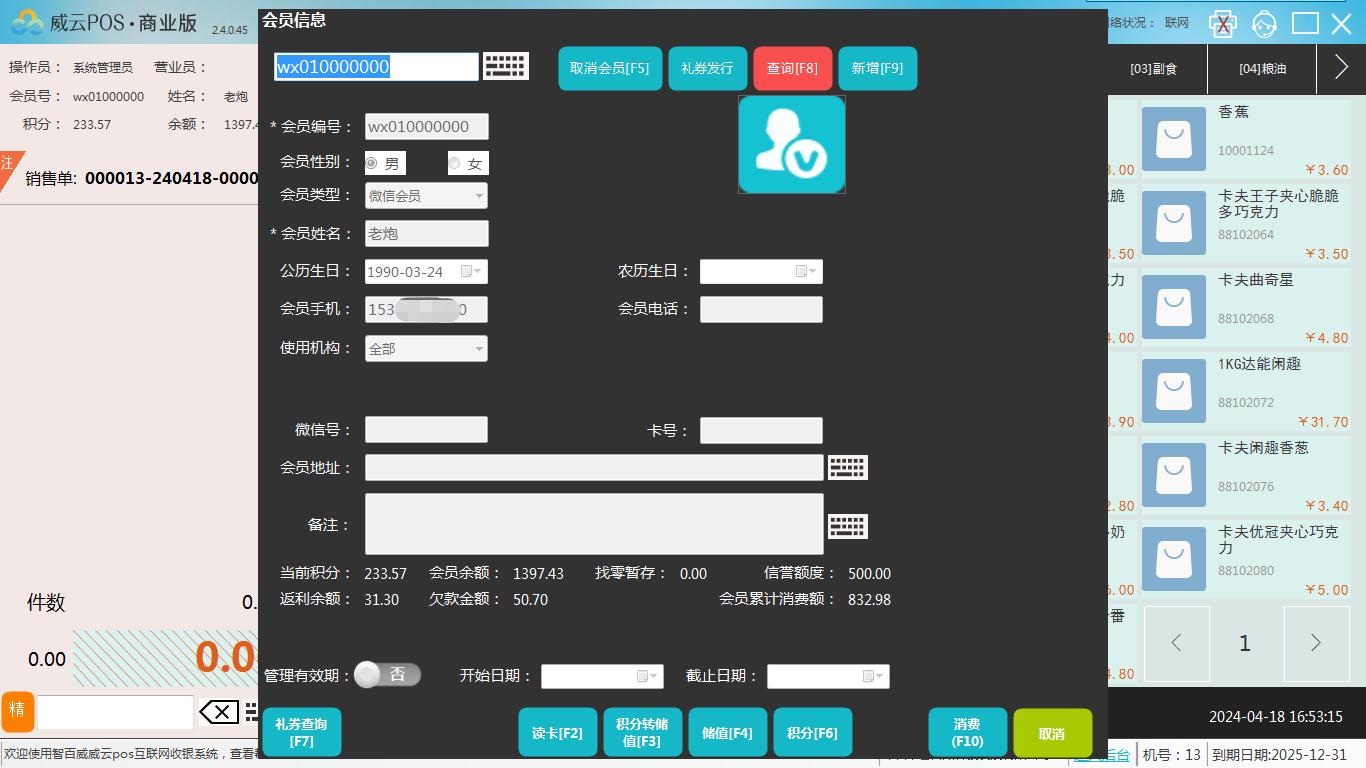
Task: Select the 女 gender radio button
Action: point(455,163)
